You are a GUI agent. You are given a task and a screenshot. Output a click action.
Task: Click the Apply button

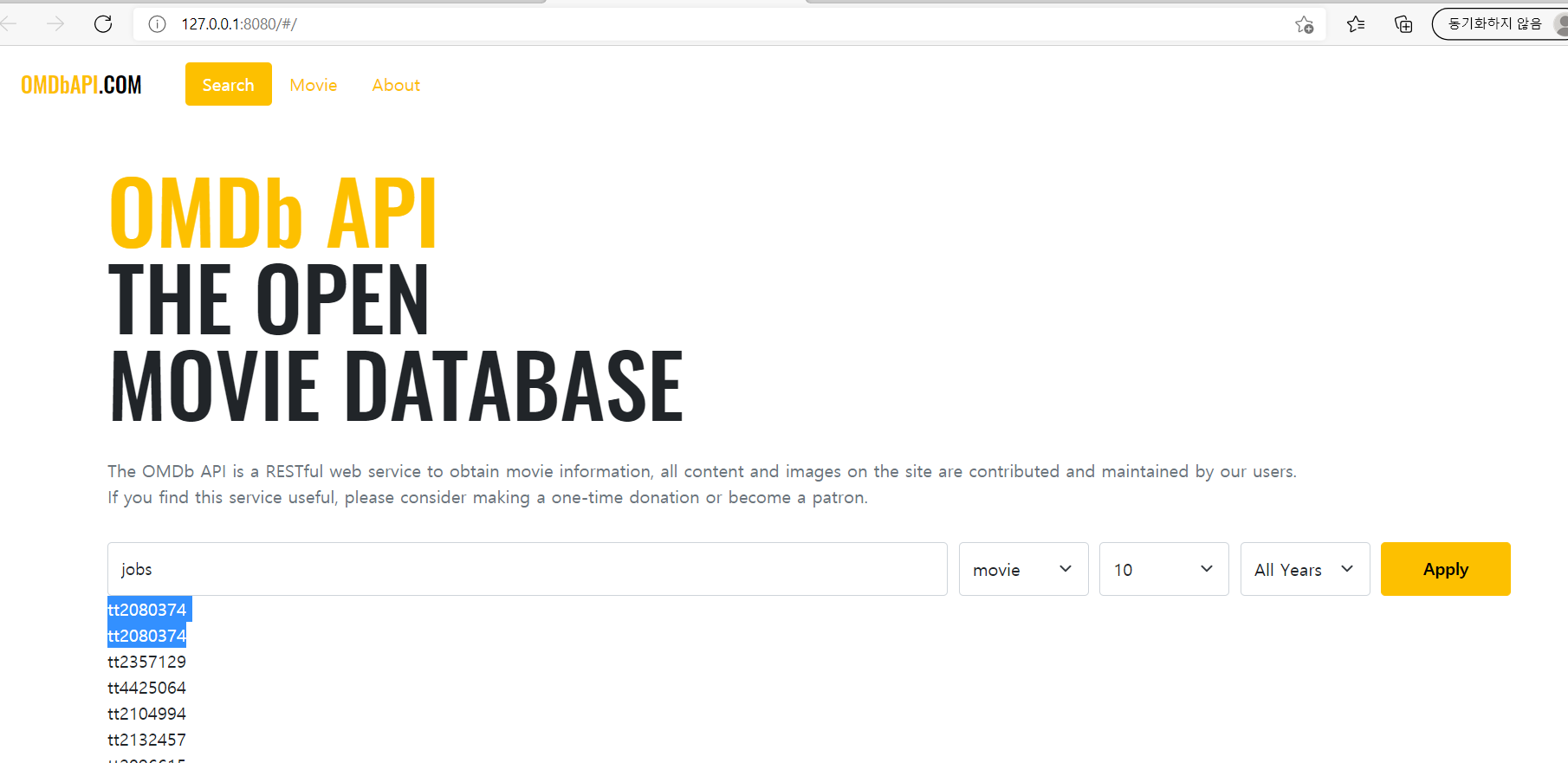click(x=1446, y=569)
